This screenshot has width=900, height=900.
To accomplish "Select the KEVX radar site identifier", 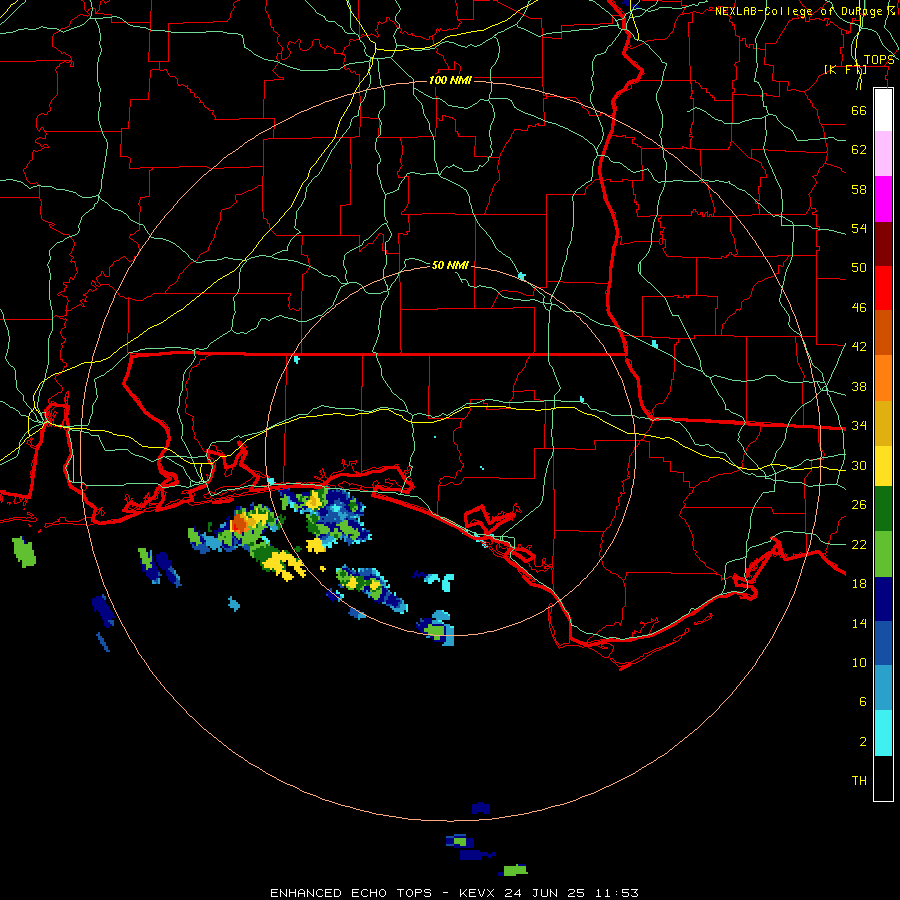I will [x=479, y=893].
